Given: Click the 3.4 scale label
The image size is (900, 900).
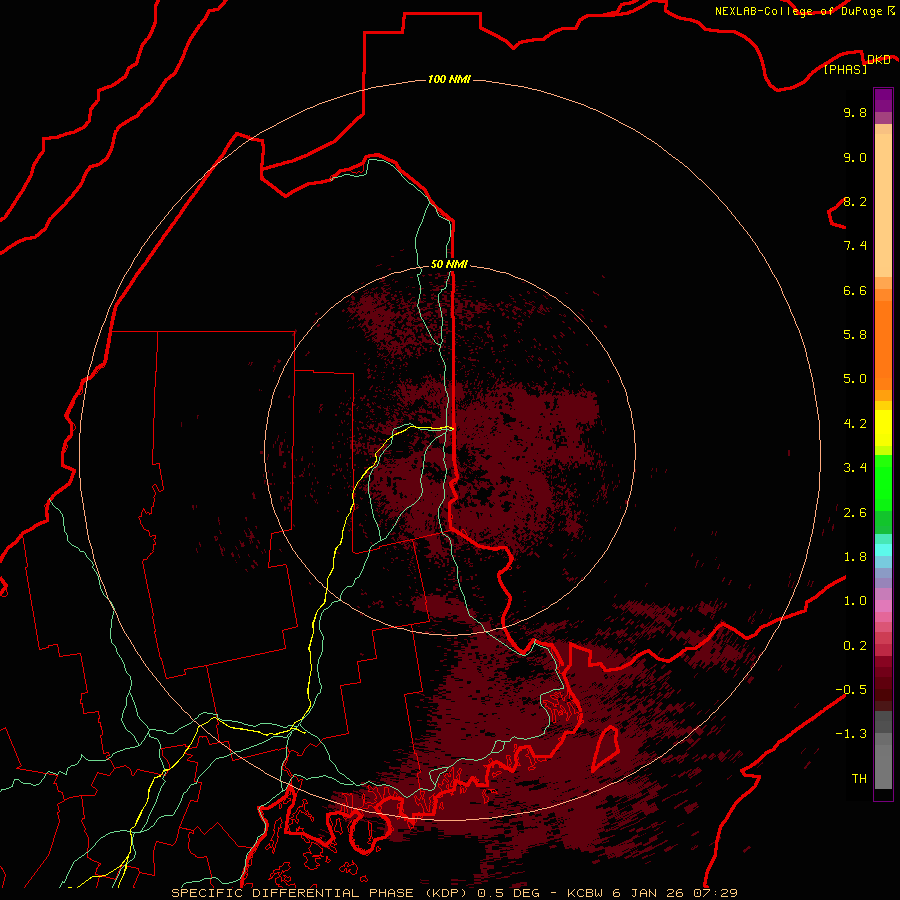Looking at the screenshot, I should (x=855, y=468).
